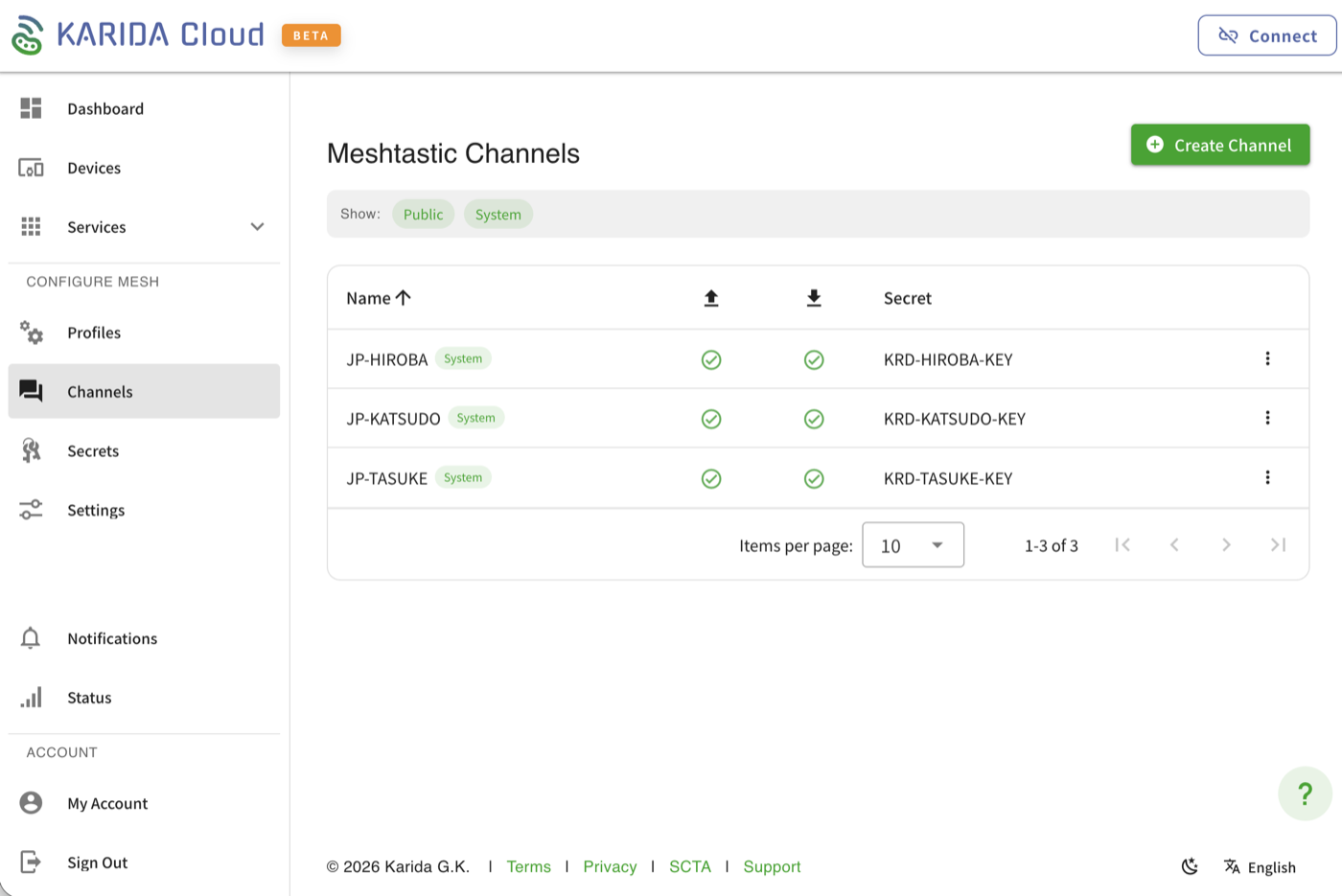Open mesh Settings

[96, 510]
